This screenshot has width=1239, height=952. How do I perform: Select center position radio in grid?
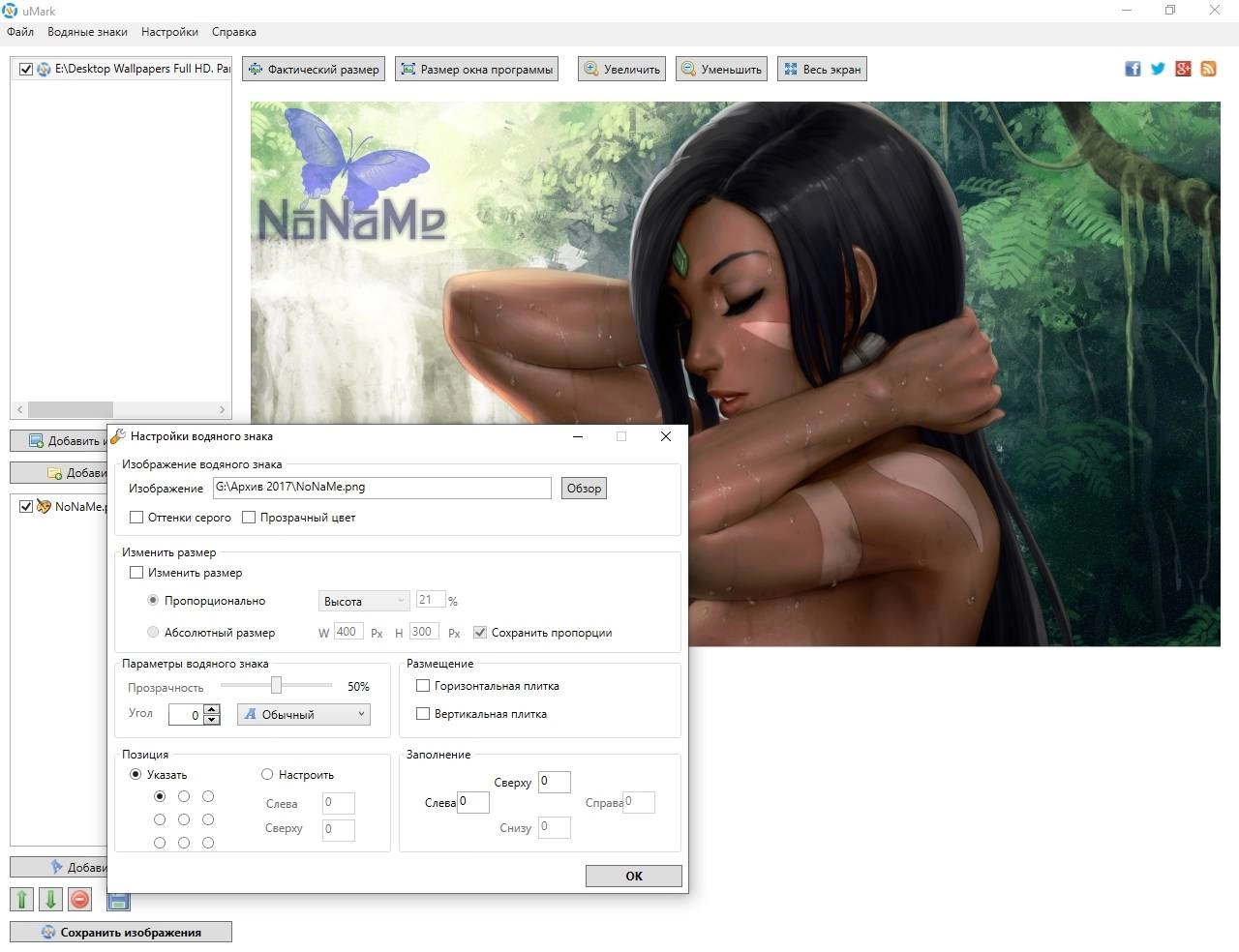click(184, 819)
